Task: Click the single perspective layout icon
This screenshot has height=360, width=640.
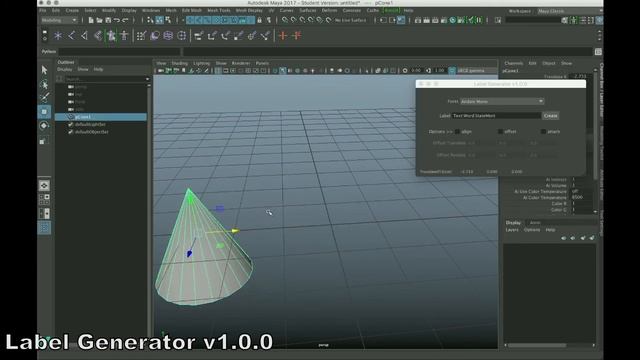Action: click(x=44, y=185)
